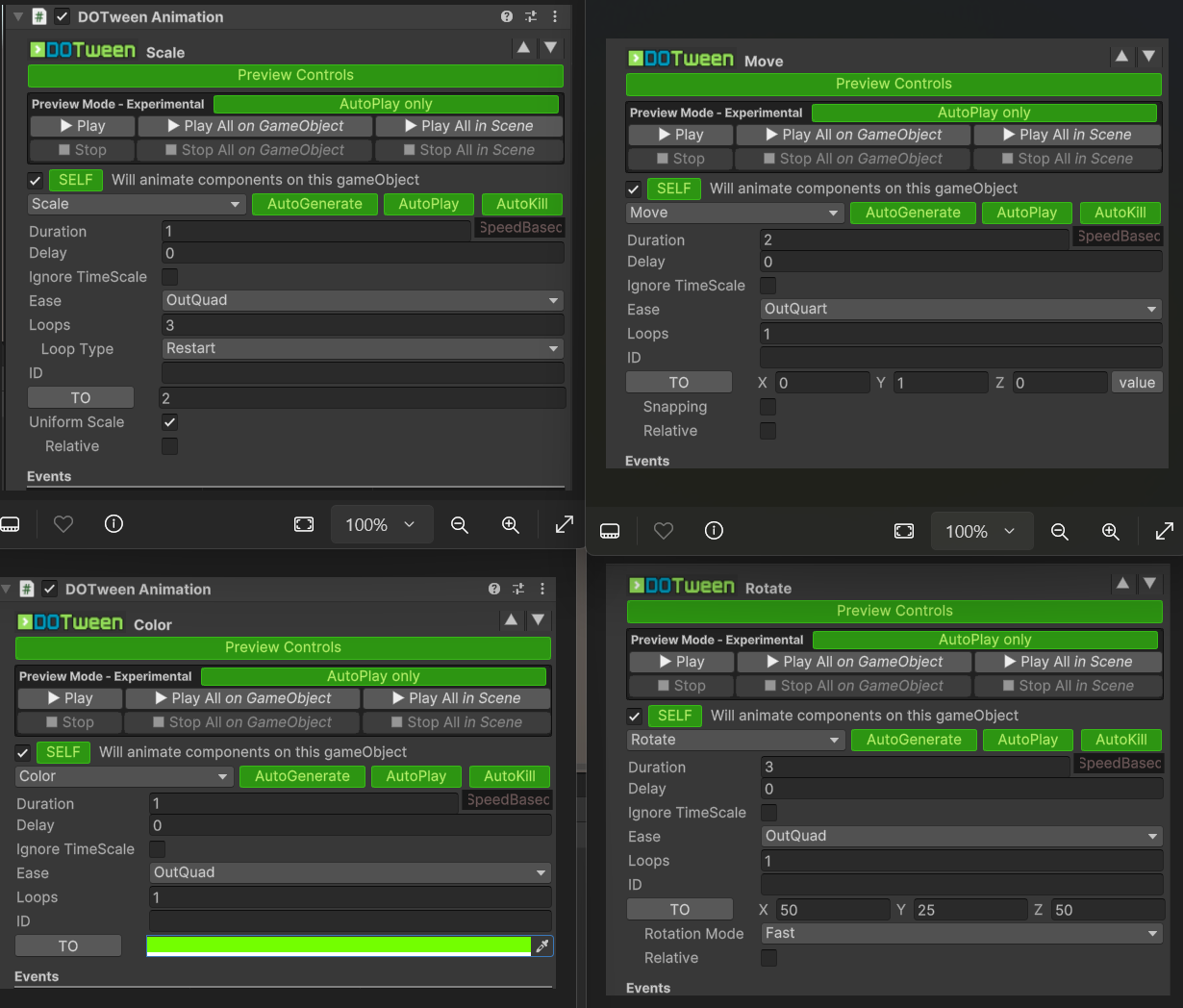Toggle Relative checkbox in Rotate panel
The width and height of the screenshot is (1183, 1008).
(x=768, y=958)
